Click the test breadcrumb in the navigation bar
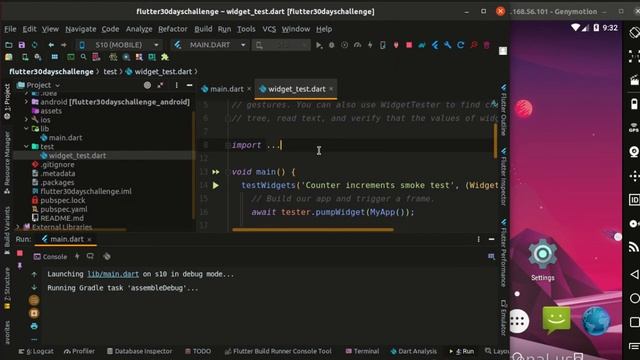 [110, 71]
